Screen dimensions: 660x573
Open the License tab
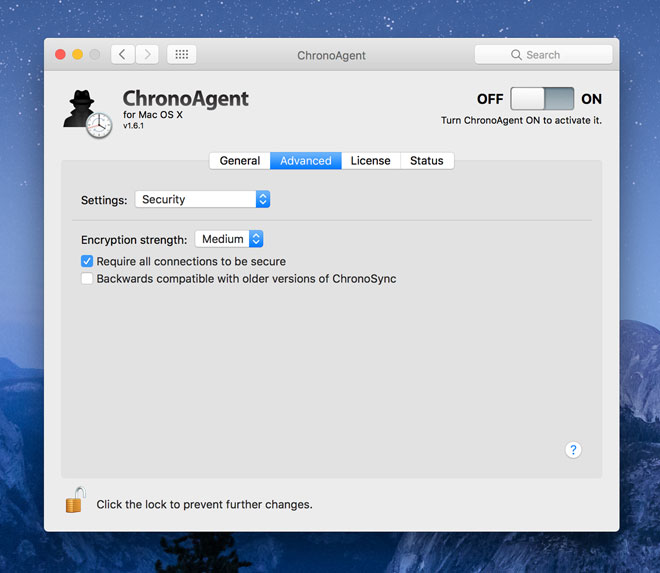coord(370,161)
